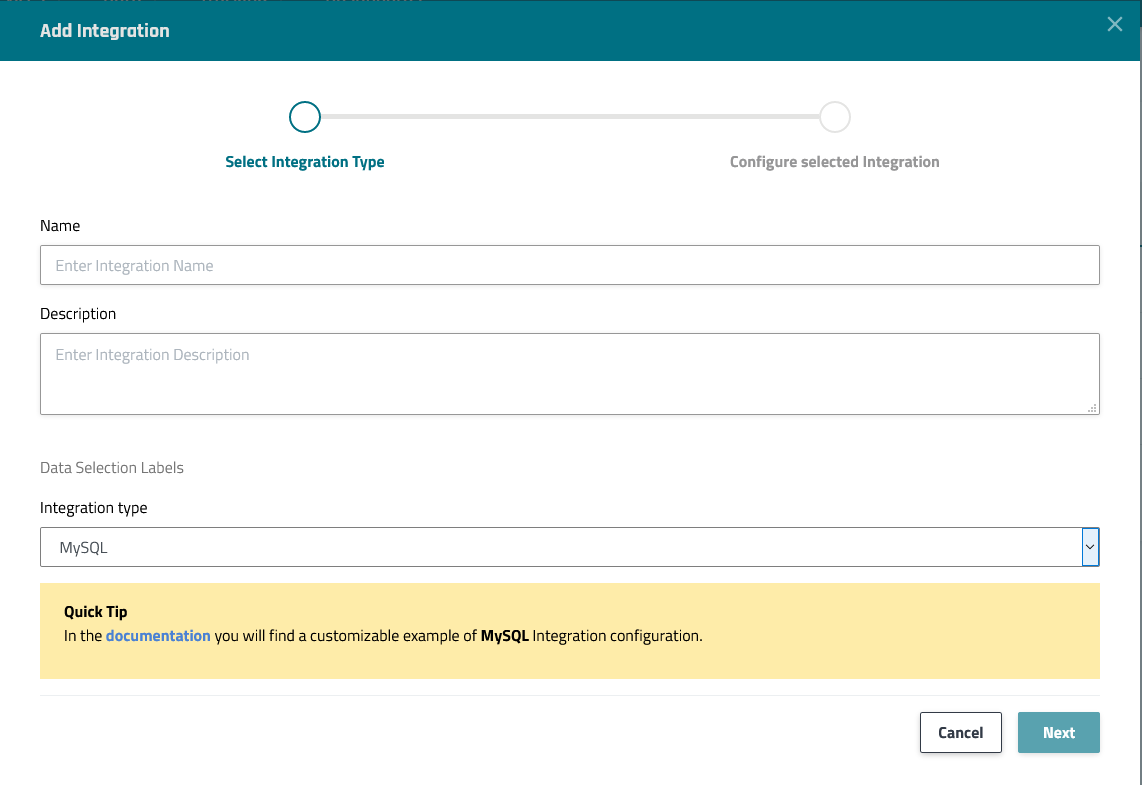Select the 'Select Integration Type' step label
The image size is (1142, 785).
click(305, 162)
